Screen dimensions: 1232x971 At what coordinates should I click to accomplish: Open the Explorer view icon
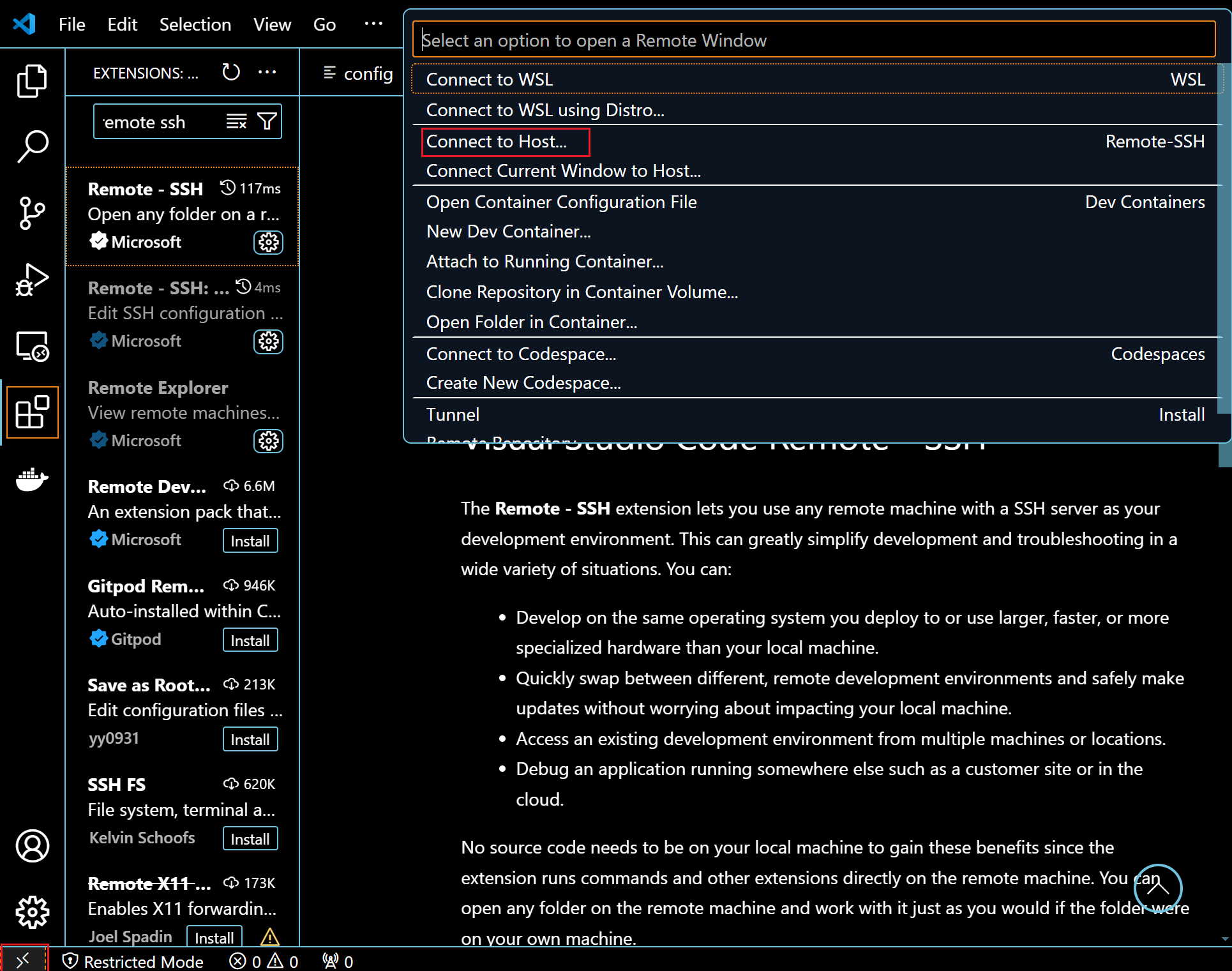[32, 81]
